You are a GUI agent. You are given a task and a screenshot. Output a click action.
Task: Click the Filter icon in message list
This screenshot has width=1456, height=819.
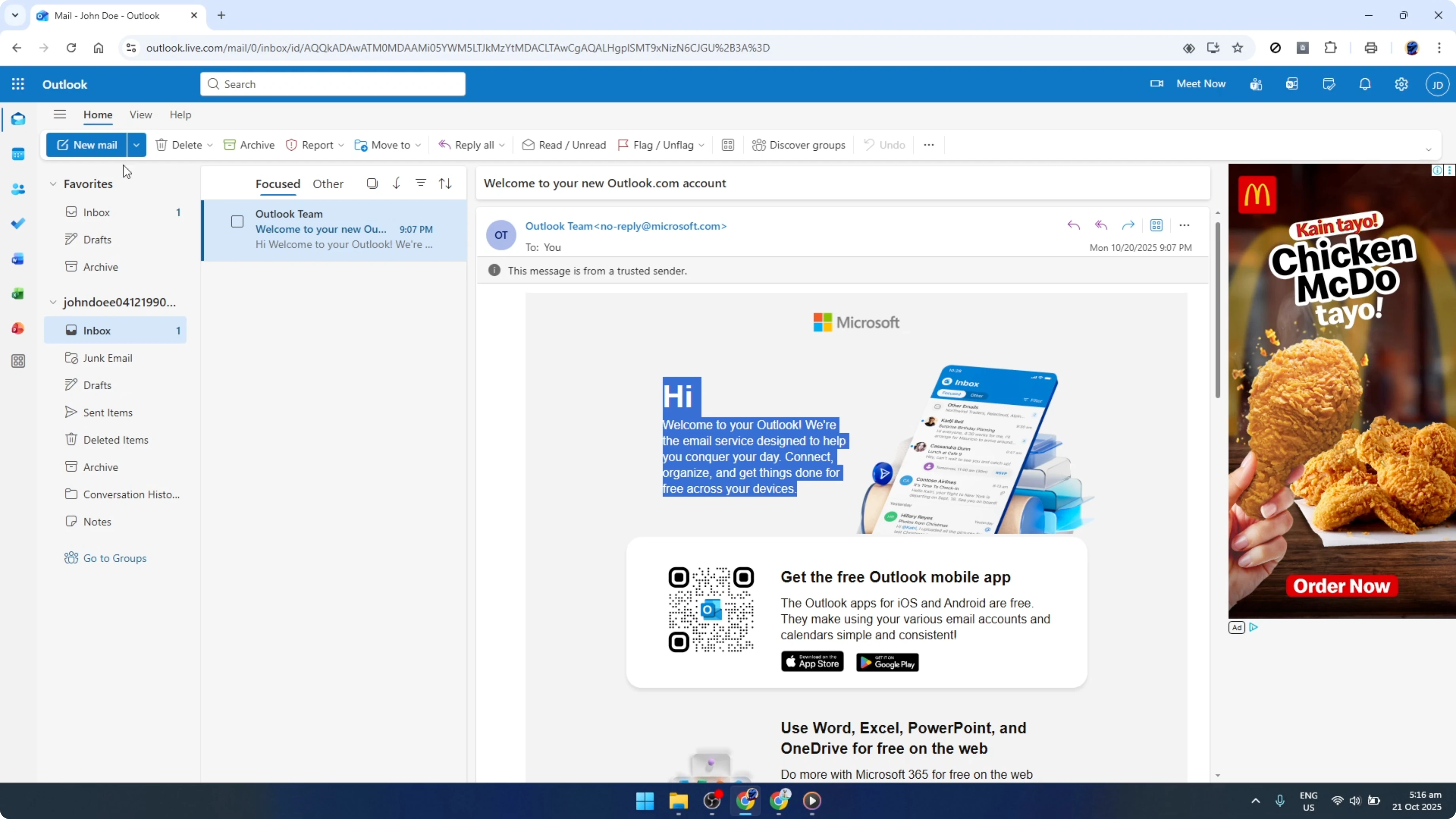tap(421, 183)
